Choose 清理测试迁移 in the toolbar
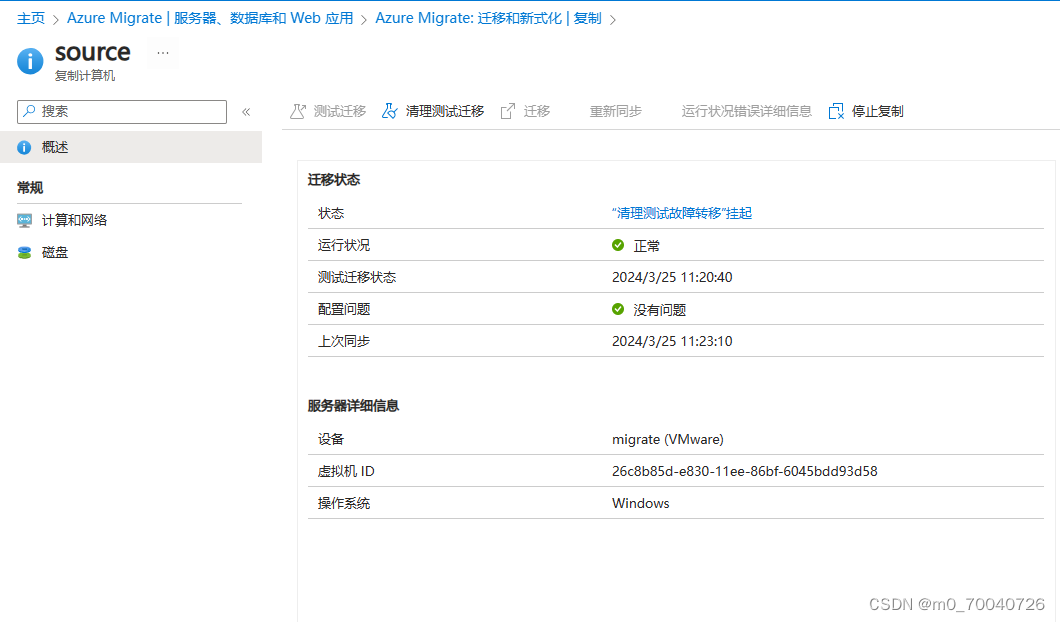Screen dimensions: 1060x622 click(x=433, y=111)
